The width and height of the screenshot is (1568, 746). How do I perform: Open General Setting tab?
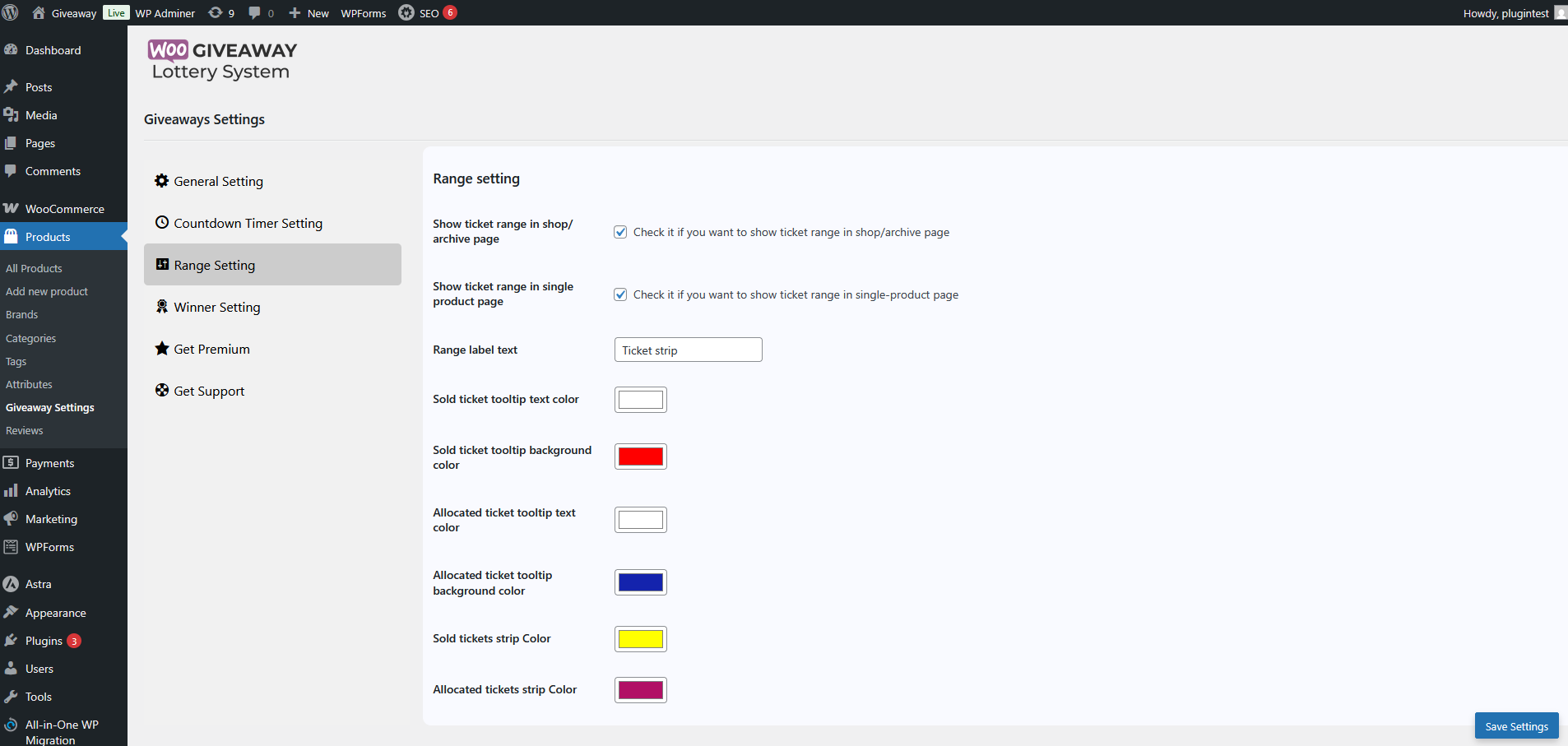272,181
